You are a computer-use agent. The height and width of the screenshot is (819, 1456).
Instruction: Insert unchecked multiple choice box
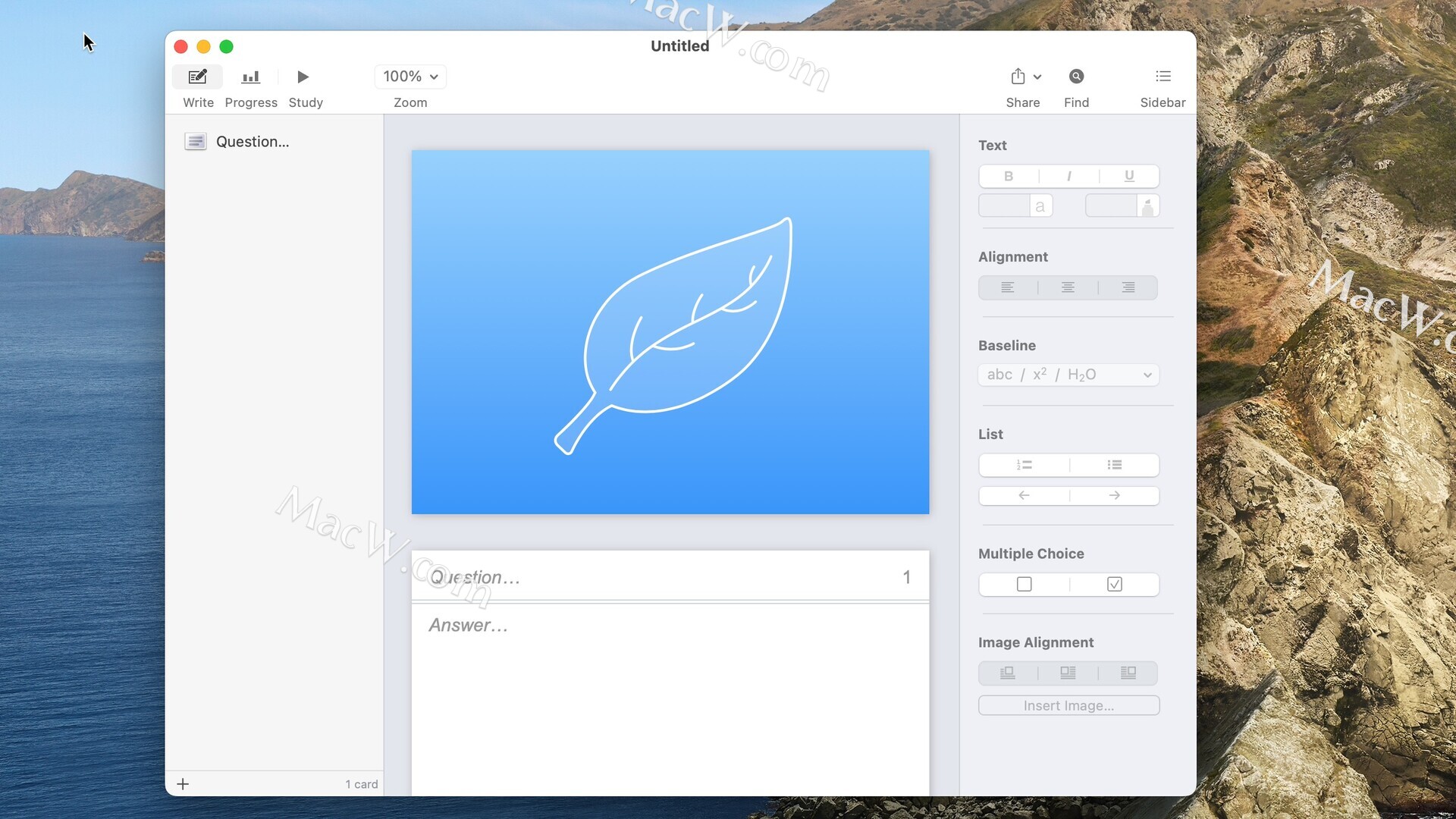point(1024,584)
